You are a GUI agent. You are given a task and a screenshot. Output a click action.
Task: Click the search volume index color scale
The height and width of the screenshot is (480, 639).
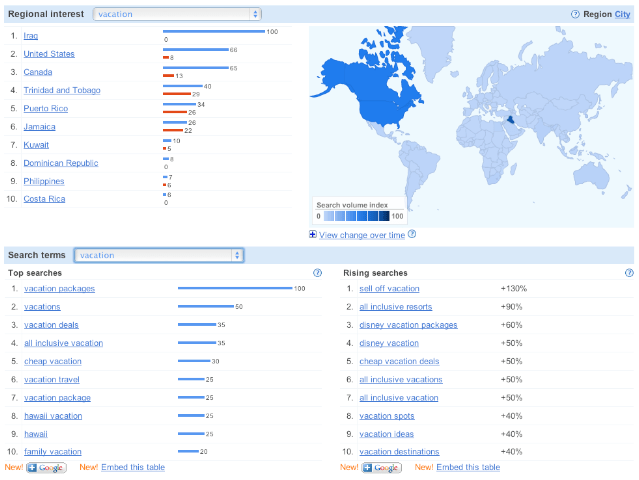pos(357,216)
